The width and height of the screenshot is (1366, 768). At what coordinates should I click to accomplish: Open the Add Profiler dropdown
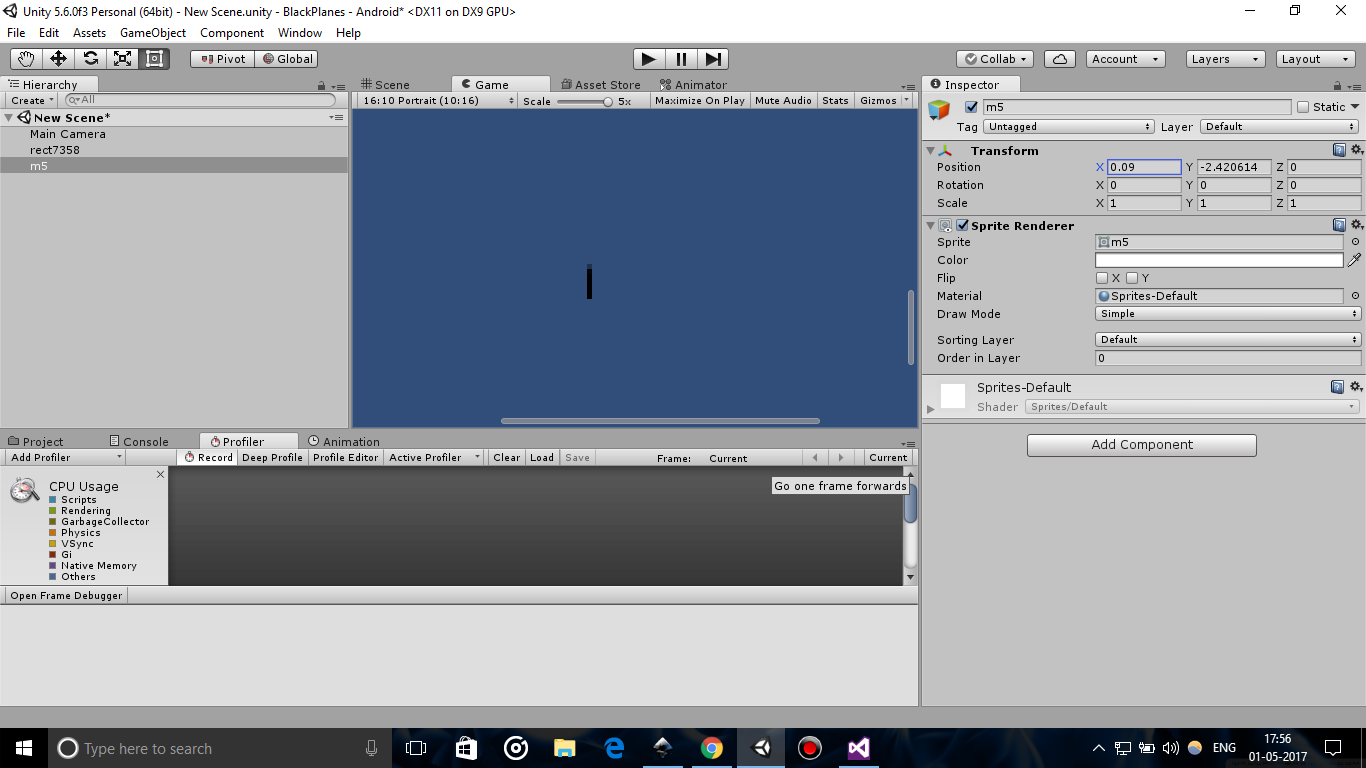[64, 457]
